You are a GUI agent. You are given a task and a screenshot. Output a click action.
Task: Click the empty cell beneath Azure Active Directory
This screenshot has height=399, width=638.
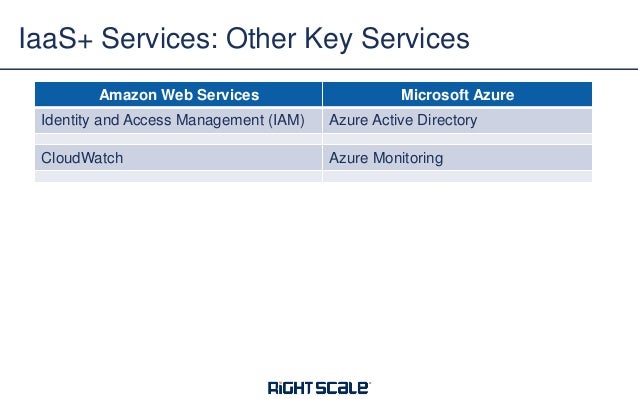(x=457, y=139)
